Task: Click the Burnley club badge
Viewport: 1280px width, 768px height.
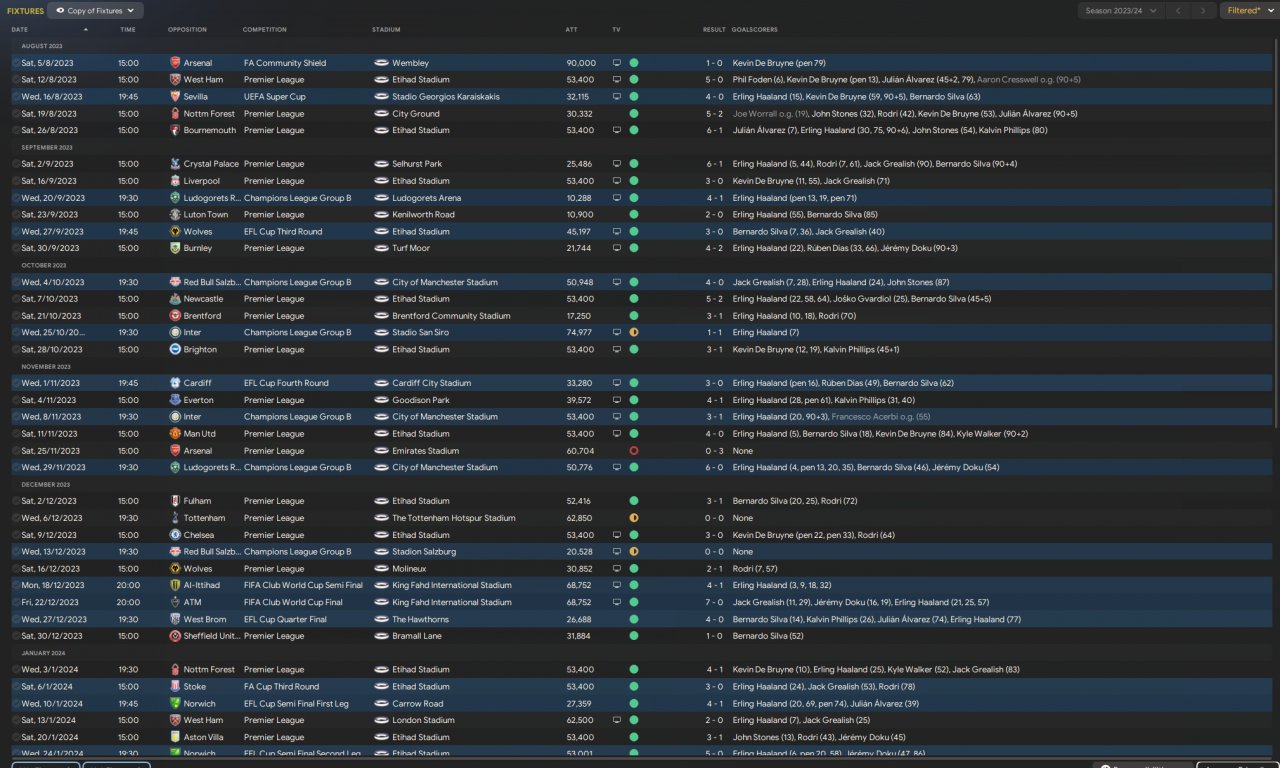Action: [176, 248]
